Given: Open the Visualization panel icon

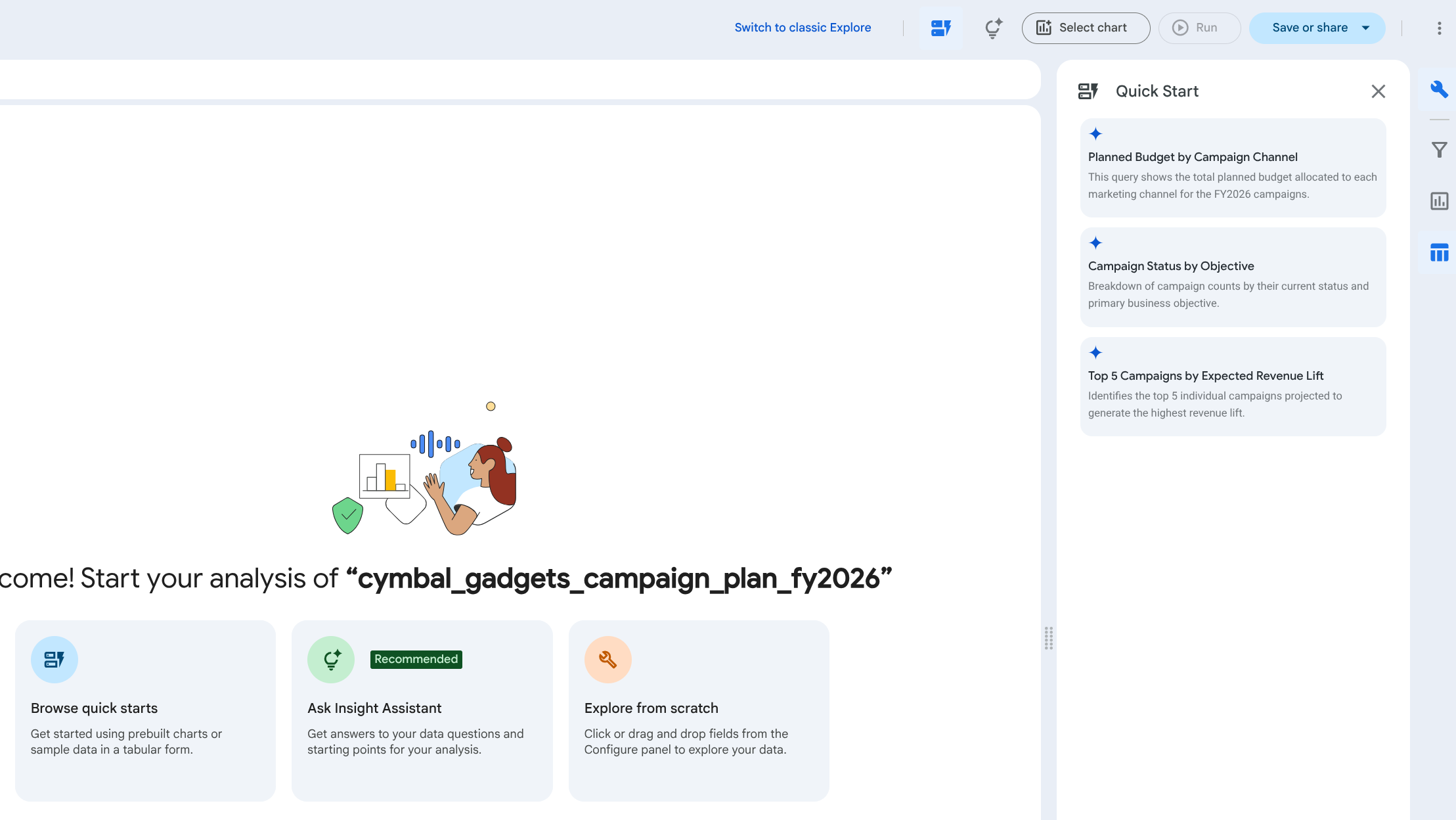Looking at the screenshot, I should coord(1439,201).
